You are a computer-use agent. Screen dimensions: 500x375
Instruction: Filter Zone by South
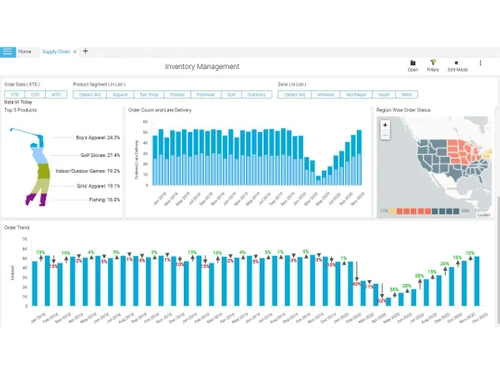(x=384, y=95)
